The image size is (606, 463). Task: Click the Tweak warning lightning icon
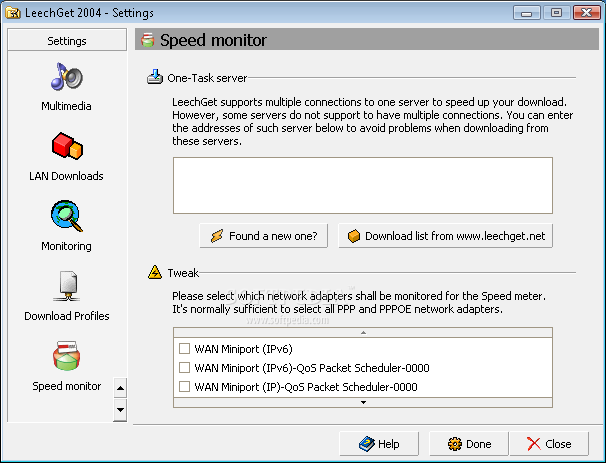coord(155,272)
